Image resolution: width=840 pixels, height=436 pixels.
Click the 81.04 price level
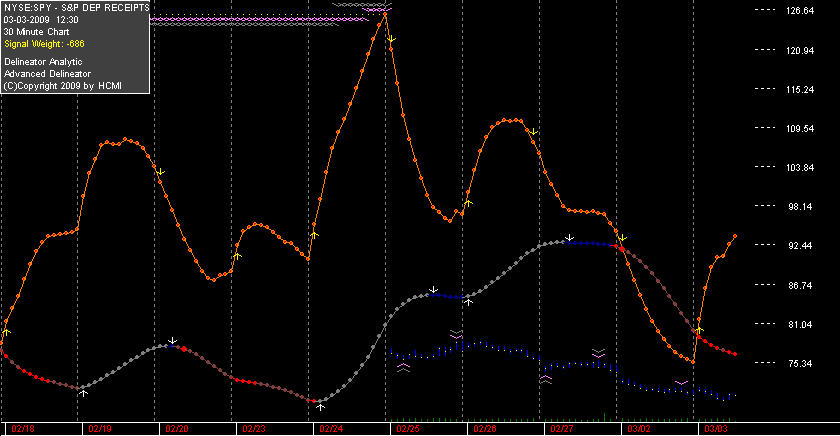[800, 325]
